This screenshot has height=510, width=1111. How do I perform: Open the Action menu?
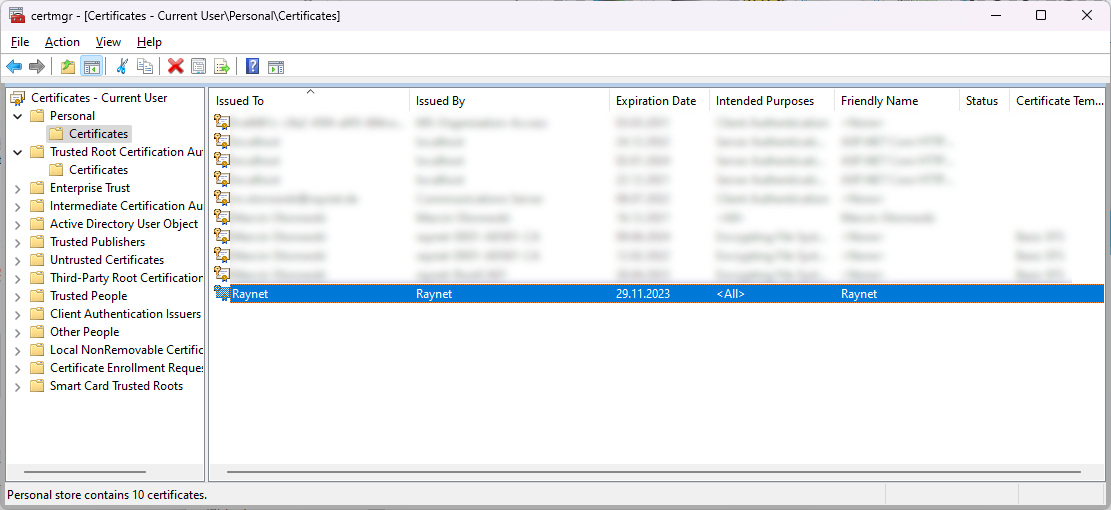62,42
